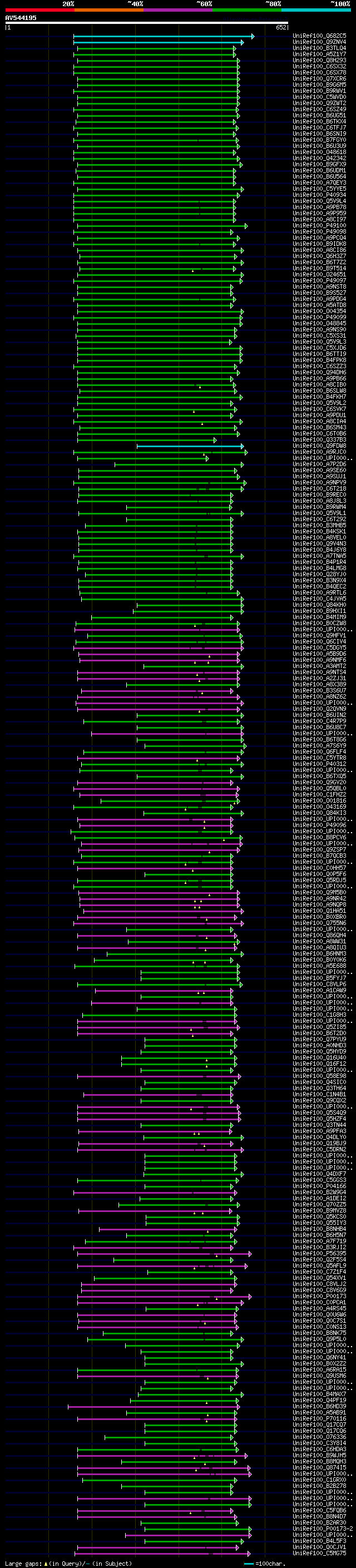Open hit UniRef100_O76336

(x=319, y=1437)
